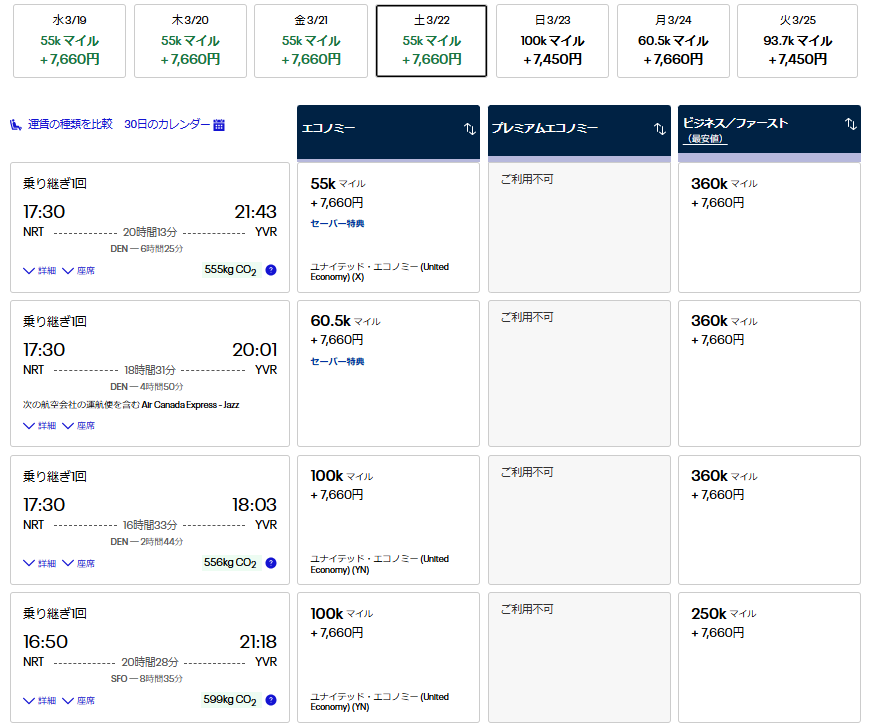Select the 水 3/19 date tab
Image resolution: width=869 pixels, height=724 pixels.
pyautogui.click(x=69, y=41)
